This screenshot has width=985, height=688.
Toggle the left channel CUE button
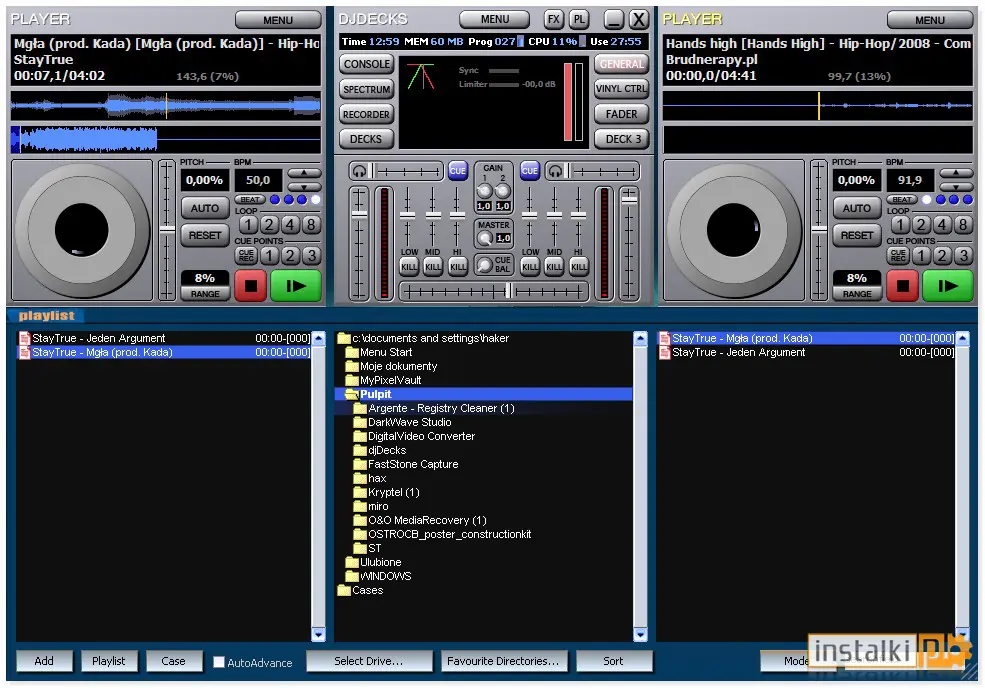pos(458,171)
